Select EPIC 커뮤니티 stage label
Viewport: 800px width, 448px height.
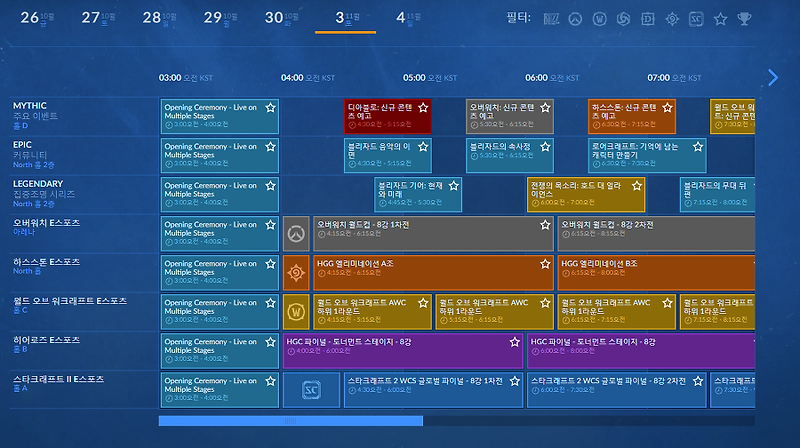pos(33,155)
